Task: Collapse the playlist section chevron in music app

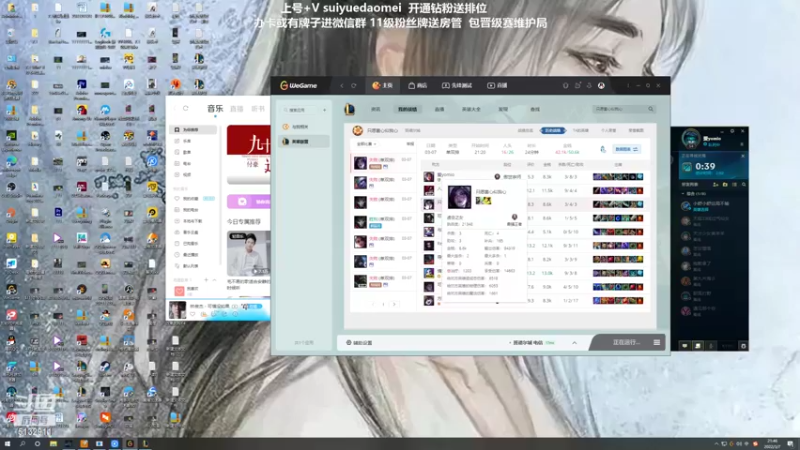Action: pos(214,280)
